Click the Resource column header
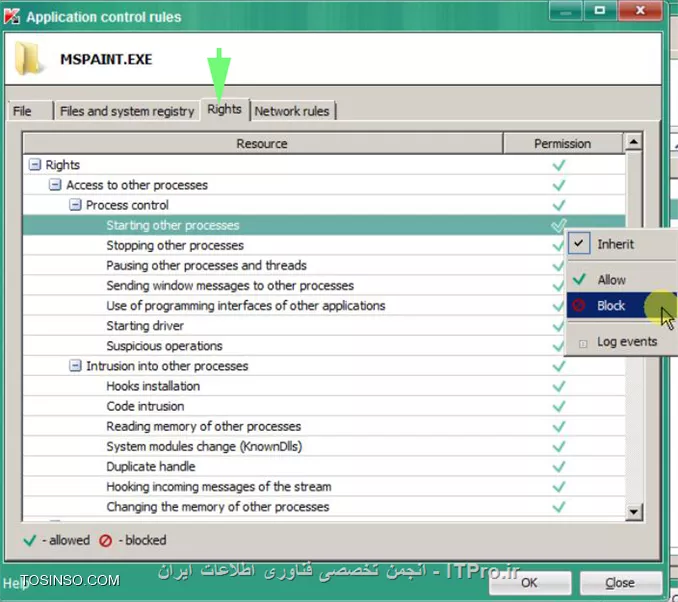Screen dimensions: 678x602 point(262,144)
